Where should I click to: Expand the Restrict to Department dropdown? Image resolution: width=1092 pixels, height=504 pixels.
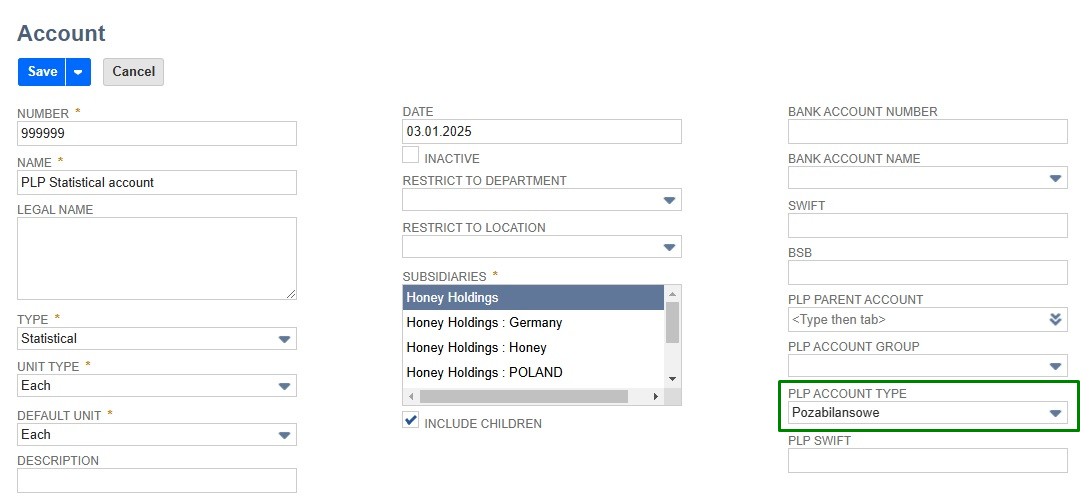pos(670,201)
